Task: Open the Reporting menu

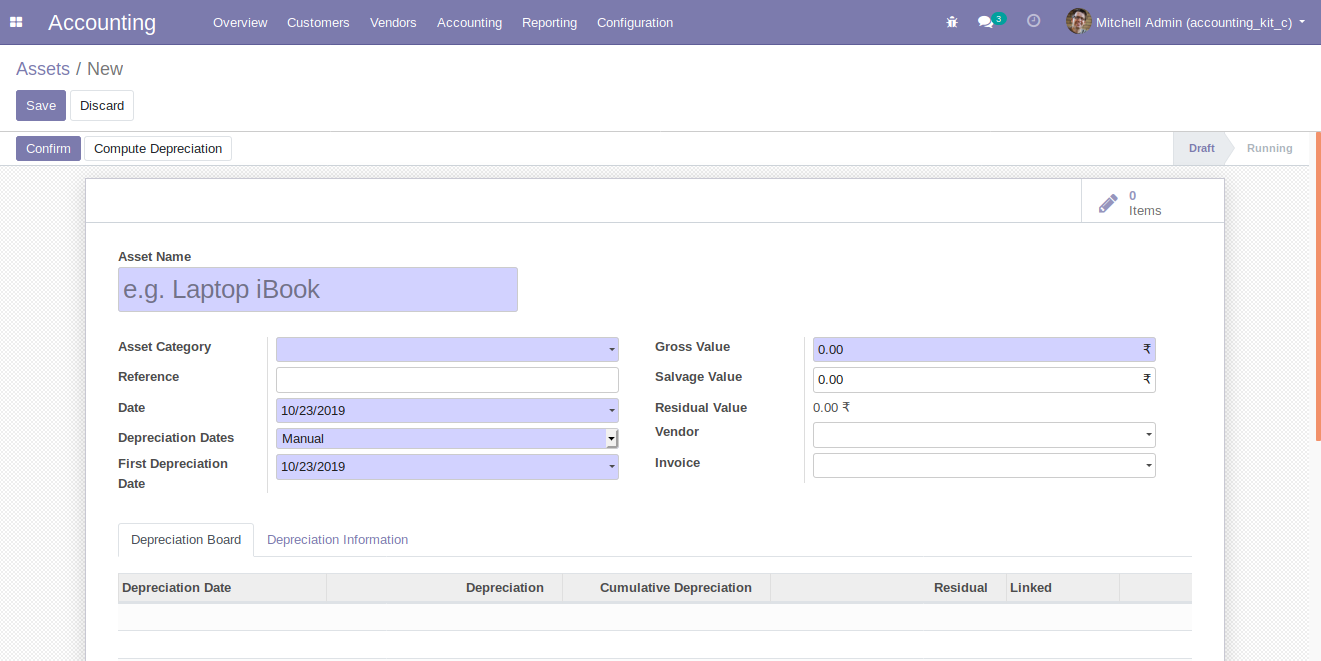Action: pyautogui.click(x=549, y=22)
